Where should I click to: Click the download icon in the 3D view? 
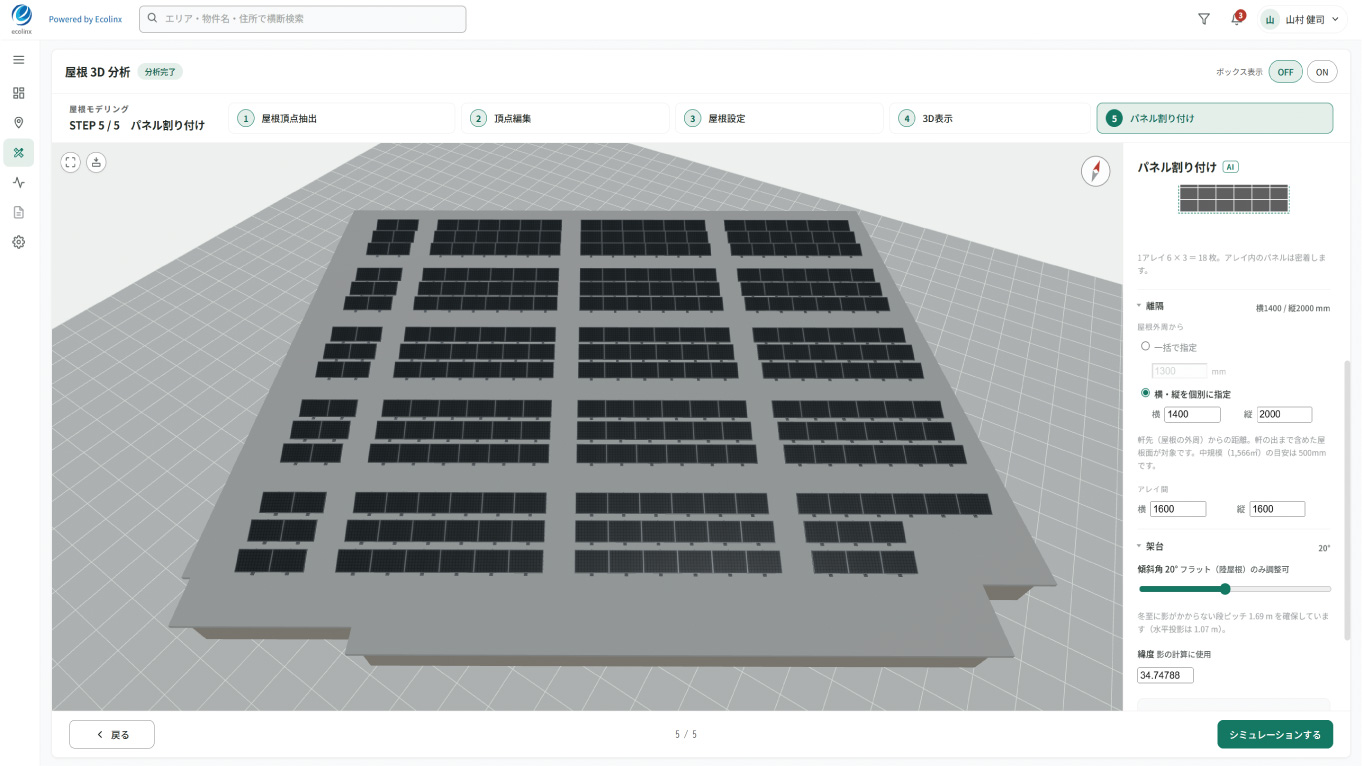[96, 162]
